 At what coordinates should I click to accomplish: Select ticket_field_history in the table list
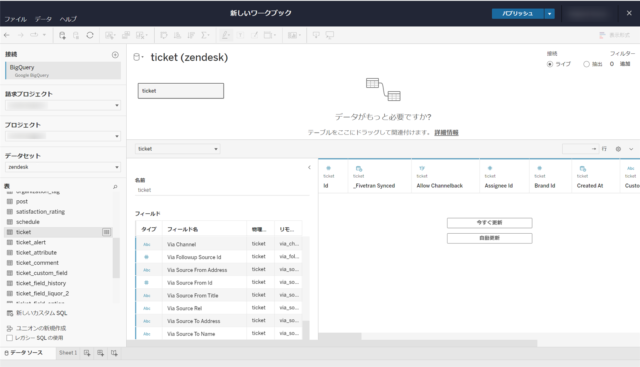[x=41, y=283]
